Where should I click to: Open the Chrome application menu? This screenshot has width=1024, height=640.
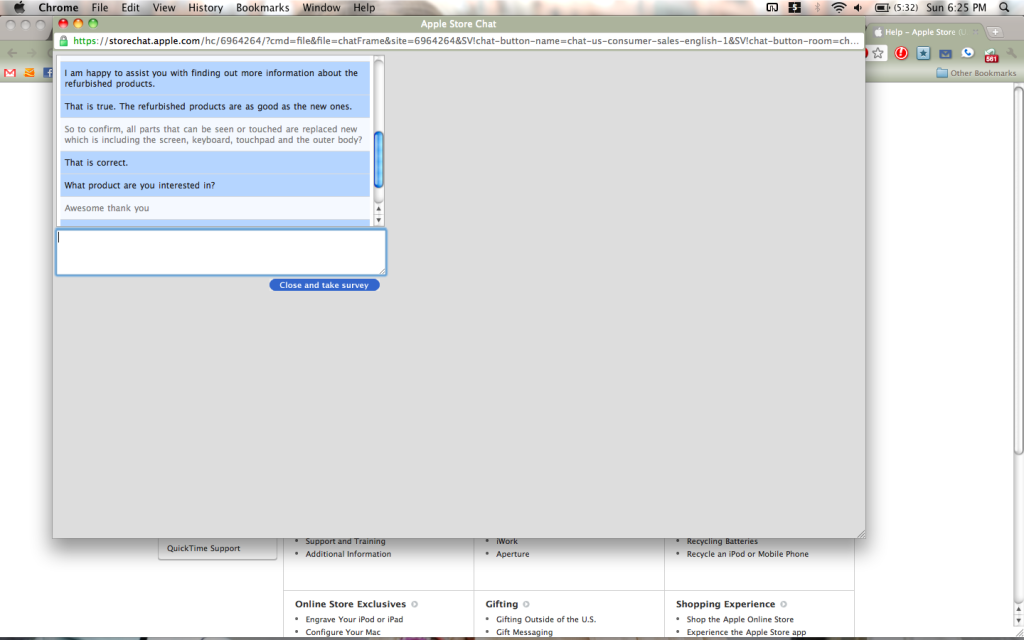pos(58,8)
